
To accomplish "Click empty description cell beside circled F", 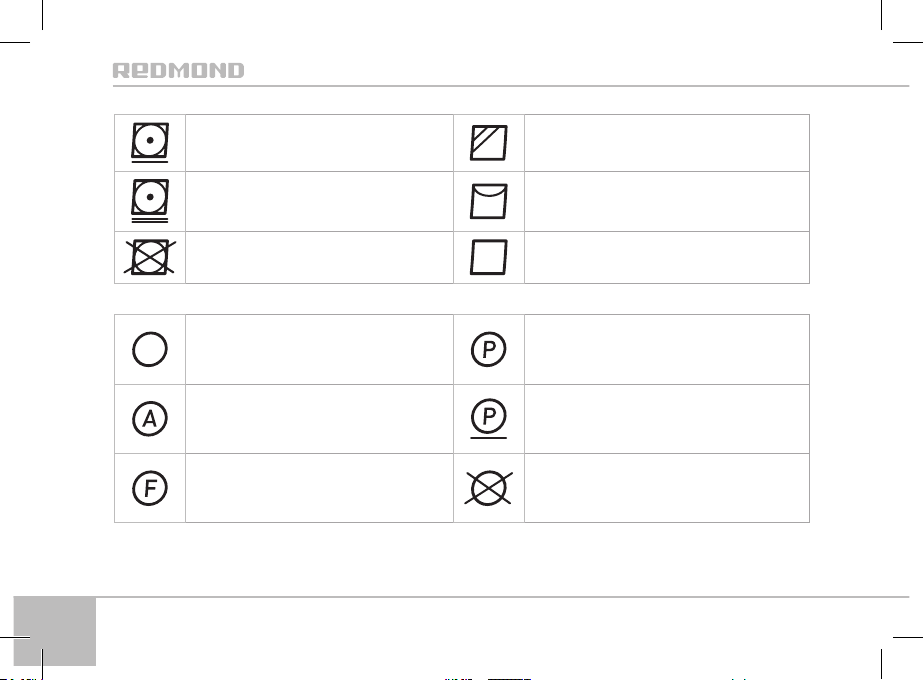I will [x=319, y=488].
